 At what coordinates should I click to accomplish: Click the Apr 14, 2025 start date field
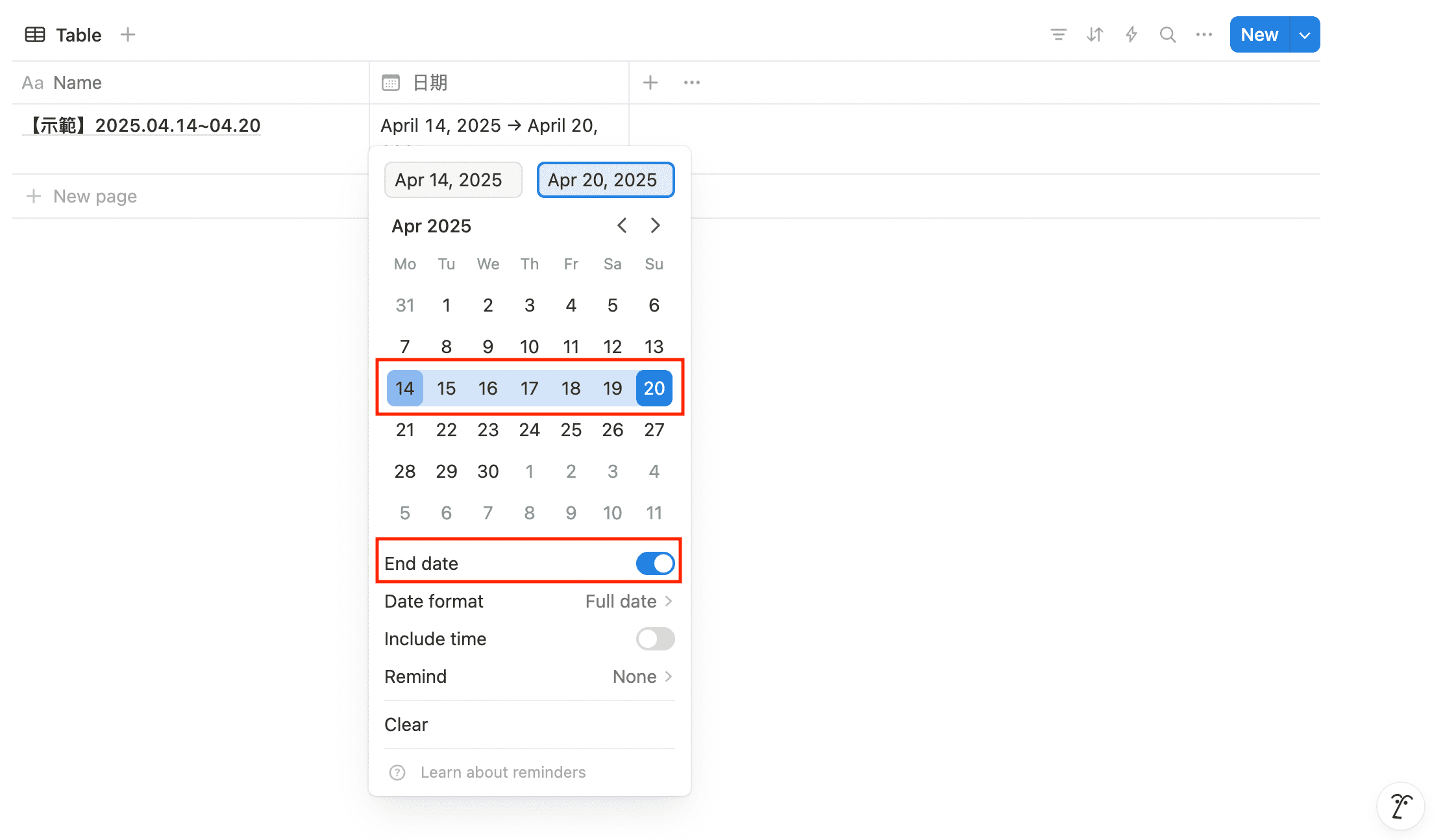click(452, 180)
